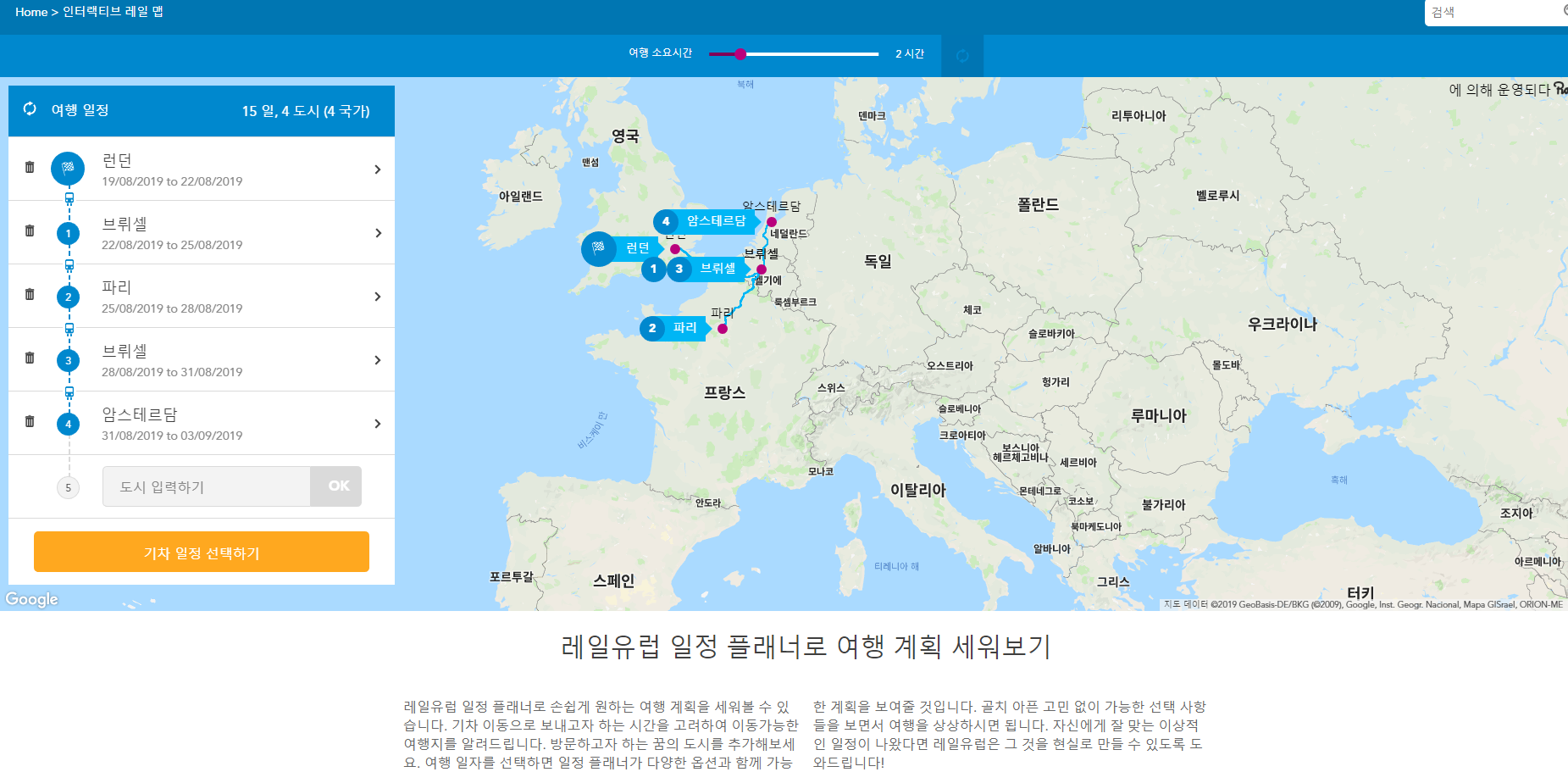Select the number 4 circle for 암스테르담 in itinerary
Viewport: 1568px width, 772px height.
[69, 424]
